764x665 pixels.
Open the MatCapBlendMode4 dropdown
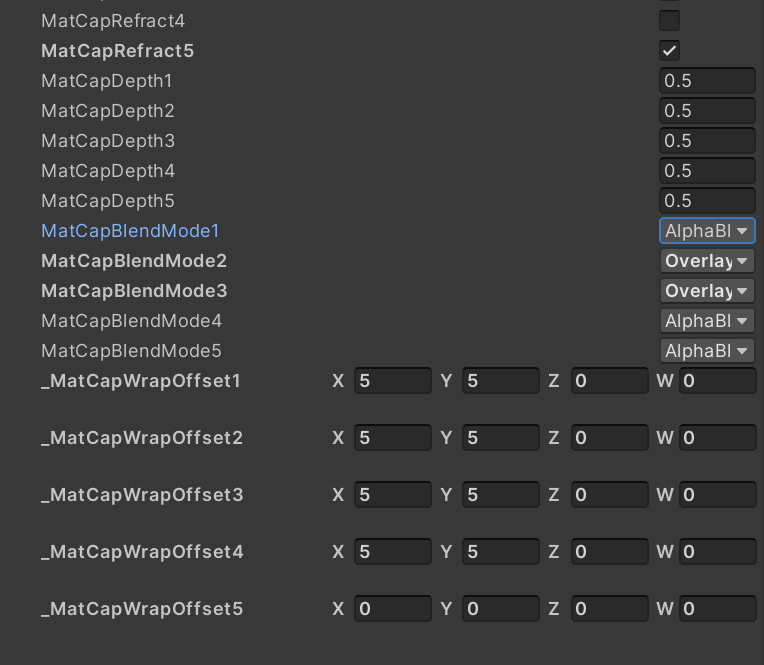coord(707,321)
